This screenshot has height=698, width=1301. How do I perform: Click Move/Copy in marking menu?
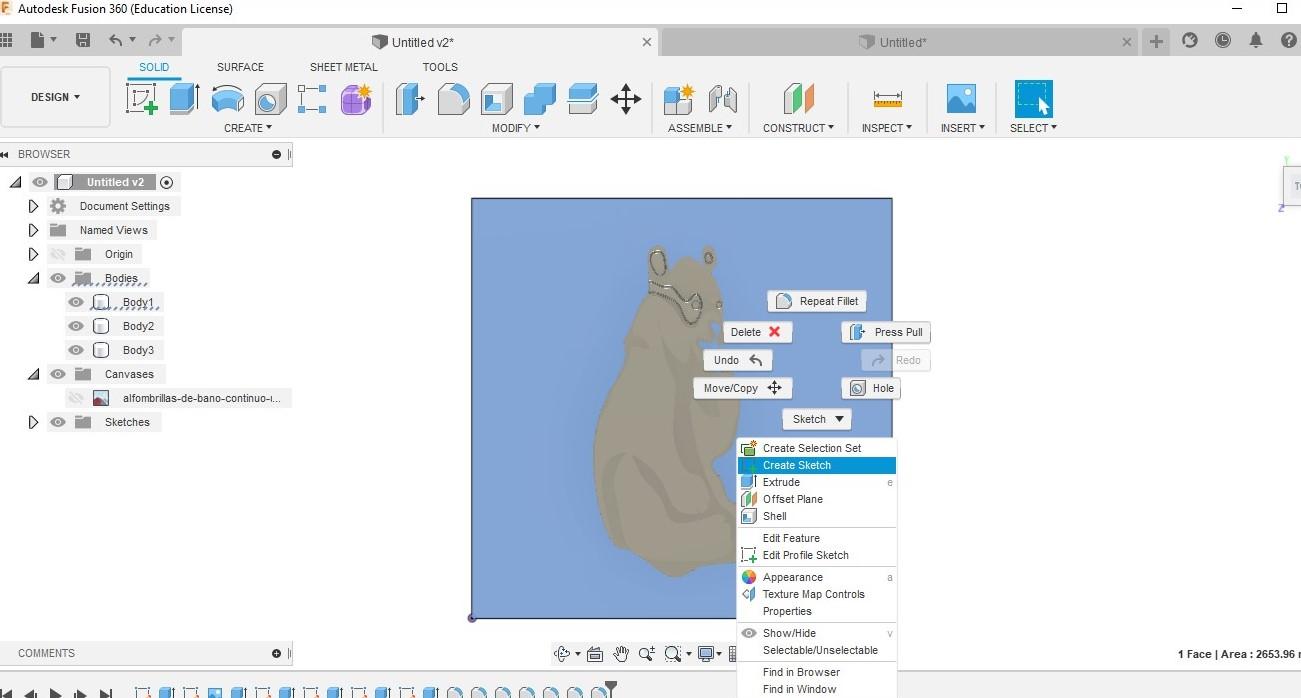coord(742,388)
